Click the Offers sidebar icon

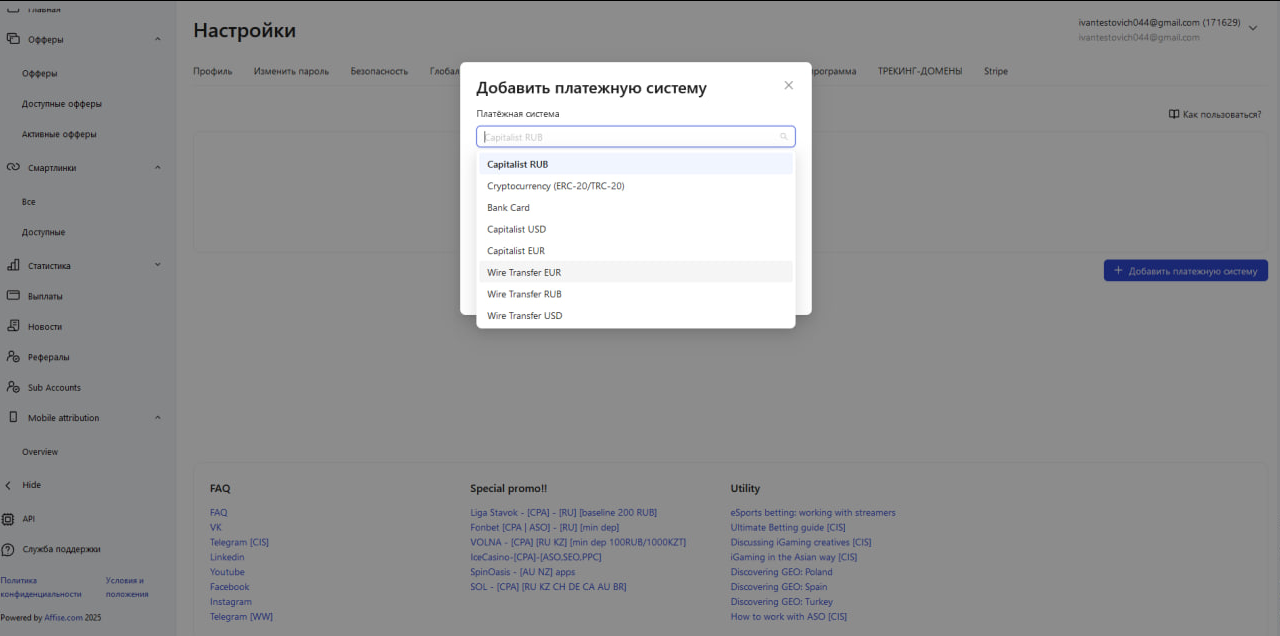click(x=13, y=39)
